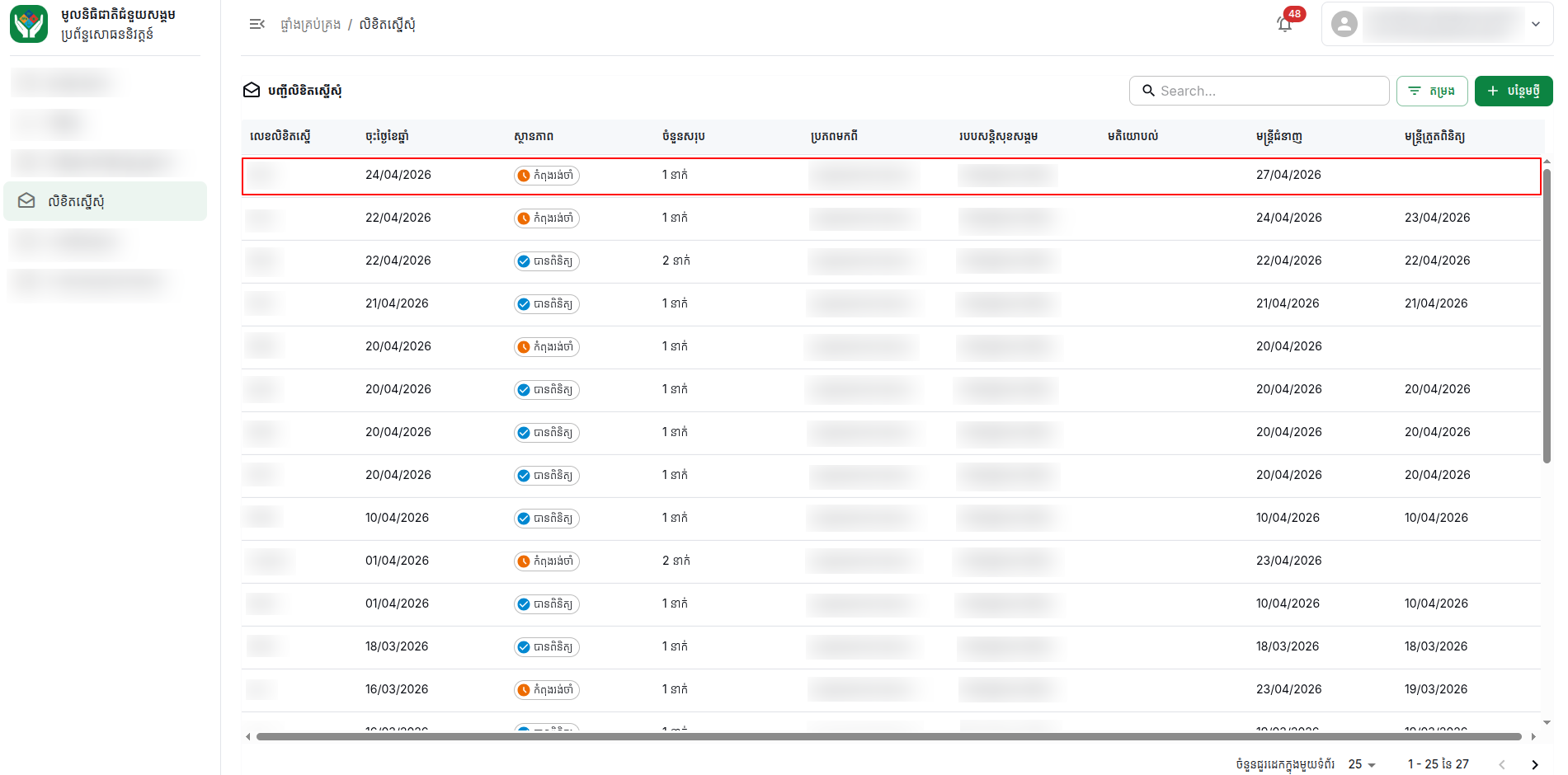Screen dimensions: 1568x775
Task: Click the blue check icon in the 18/03/2026 row
Action: (x=524, y=646)
